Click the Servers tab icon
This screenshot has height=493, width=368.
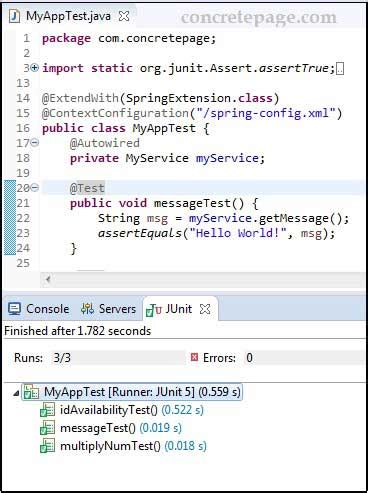[x=87, y=309]
